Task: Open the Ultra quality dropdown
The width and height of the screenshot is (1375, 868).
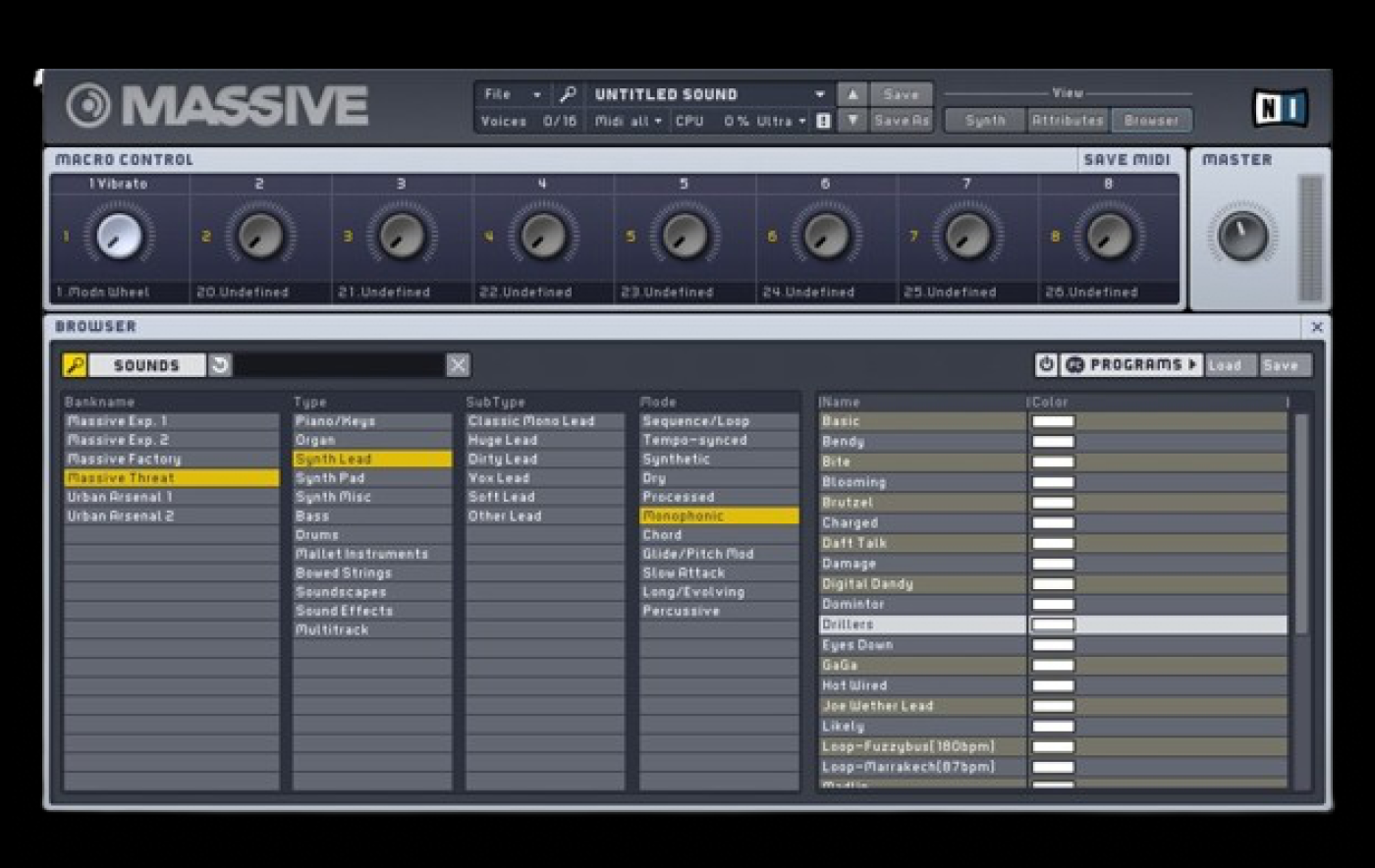Action: coord(781,121)
